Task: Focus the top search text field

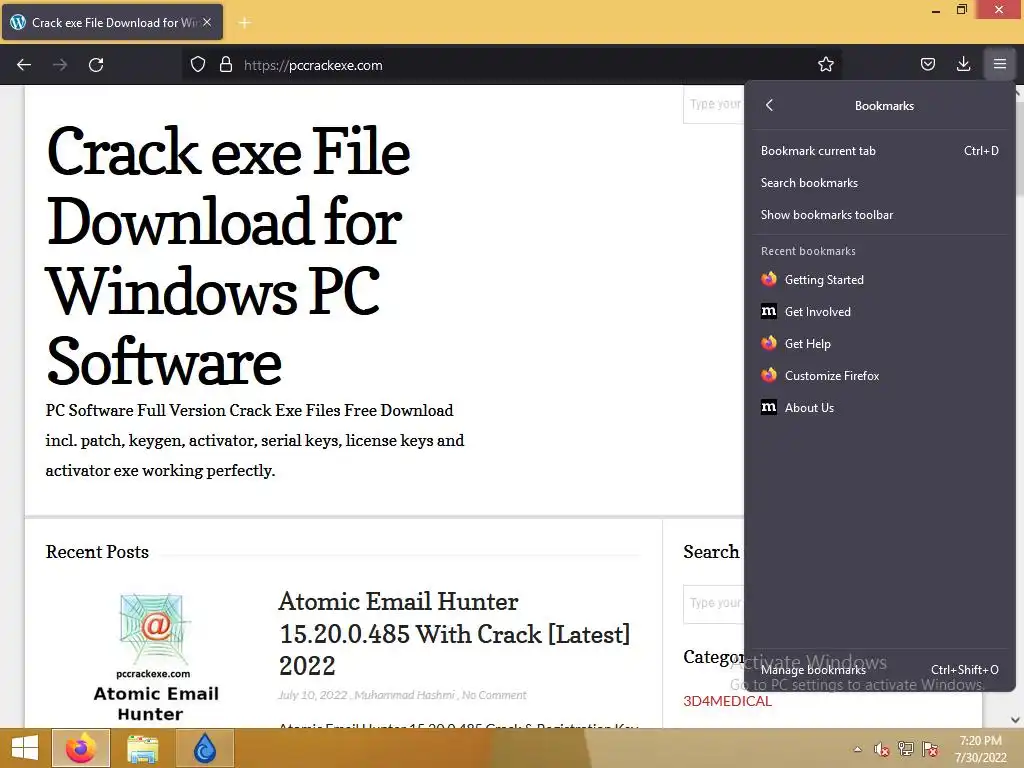Action: point(714,104)
